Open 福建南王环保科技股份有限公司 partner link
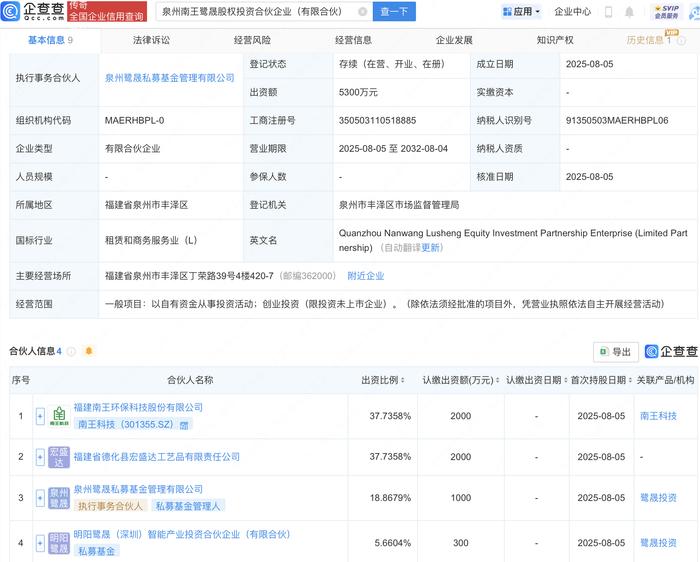The image size is (700, 562). [x=138, y=407]
